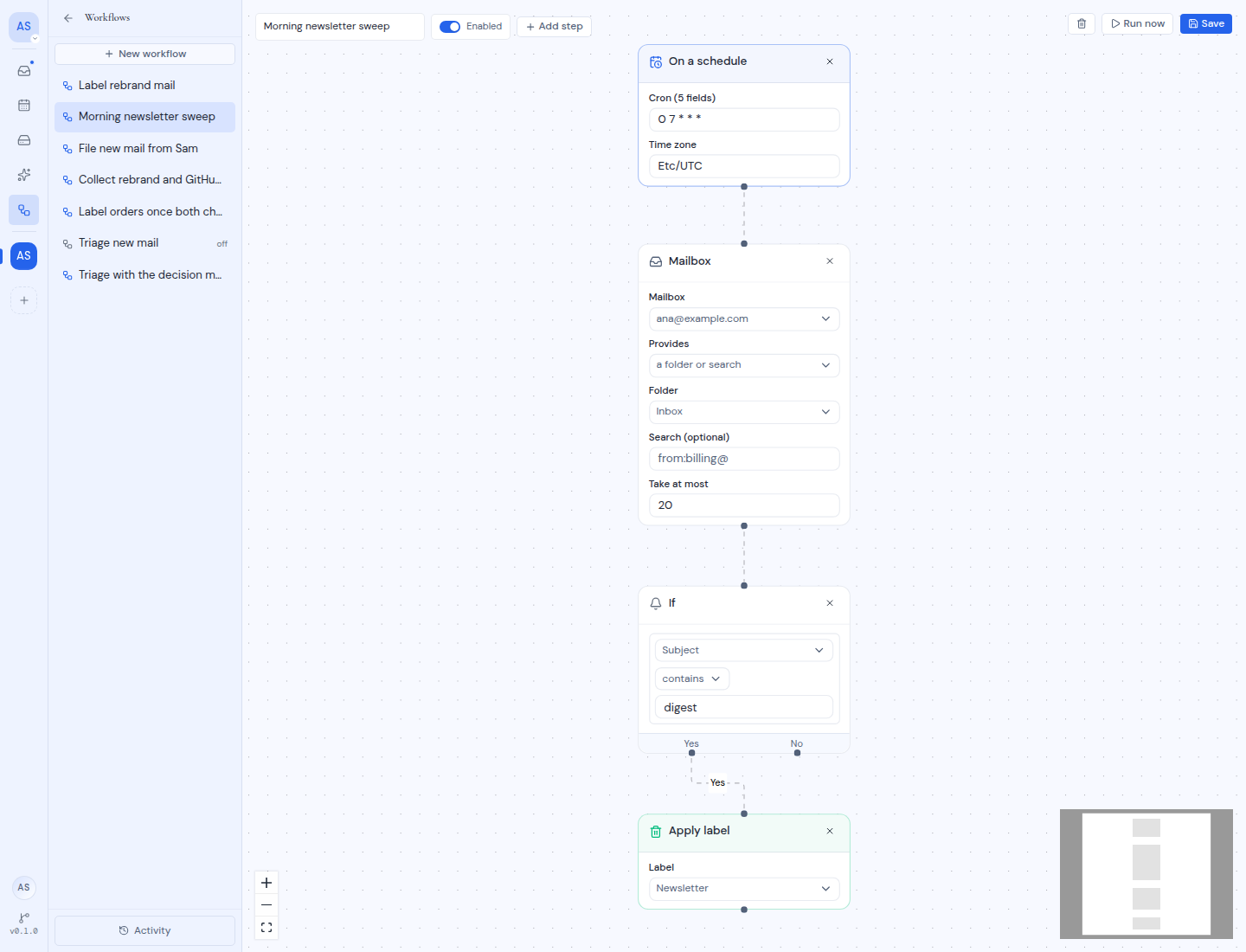The width and height of the screenshot is (1246, 952).
Task: Open the Label dropdown showing Newsletter
Action: [x=744, y=889]
